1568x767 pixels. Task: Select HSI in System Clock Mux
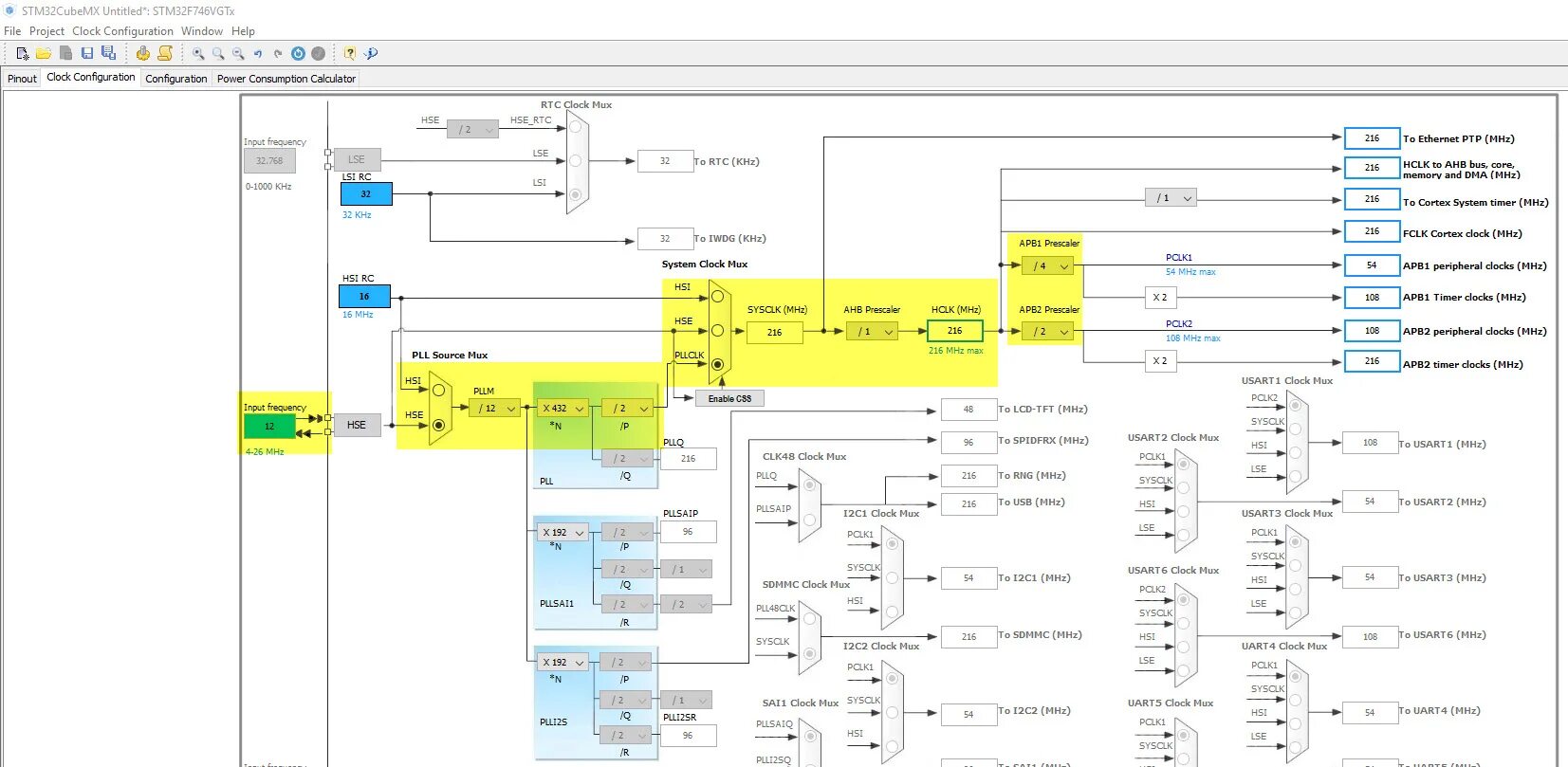point(717,297)
